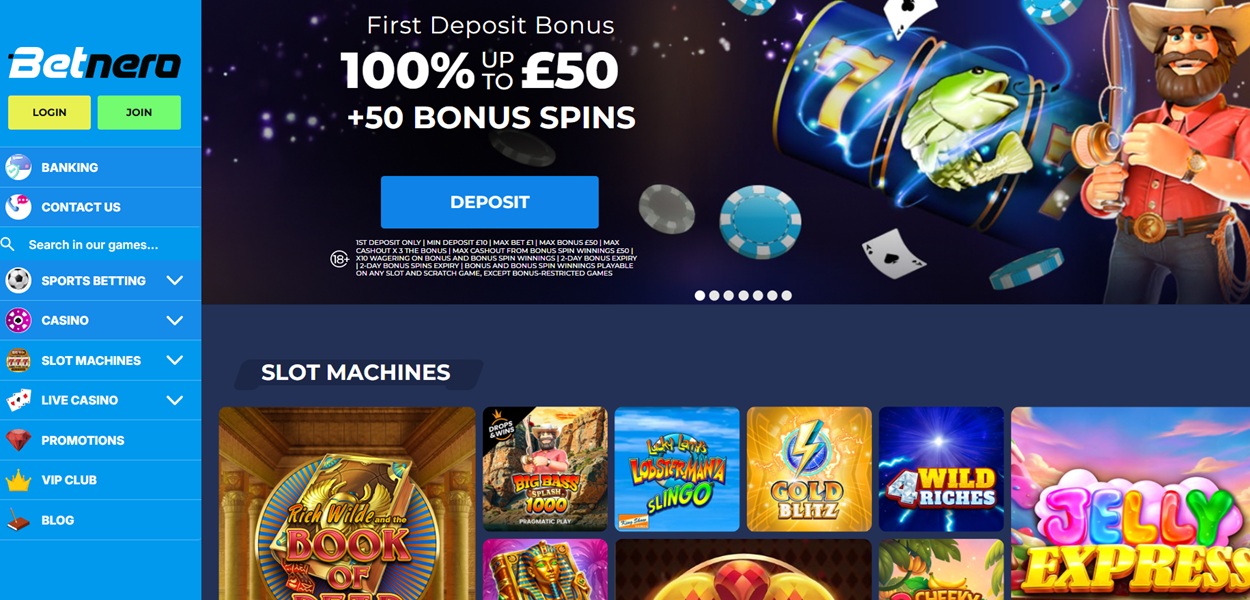This screenshot has height=600, width=1250.
Task: Select the fourth carousel dot indicator
Action: [x=743, y=296]
